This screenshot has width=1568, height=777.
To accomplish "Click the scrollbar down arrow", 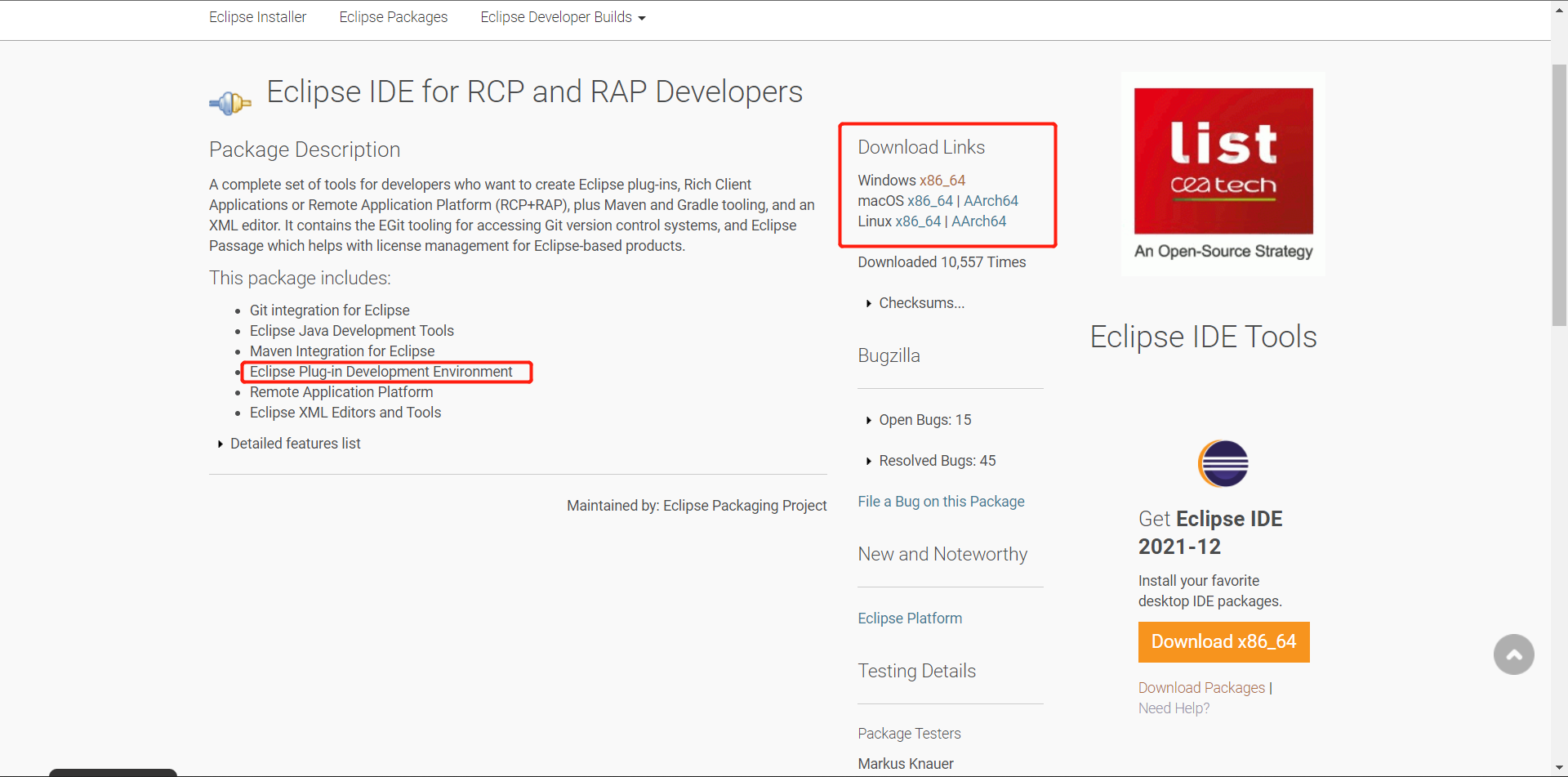I will tap(1559, 768).
